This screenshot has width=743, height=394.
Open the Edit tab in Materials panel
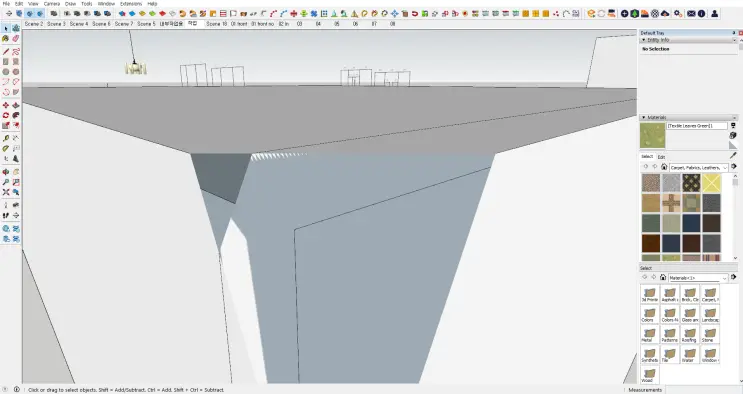click(661, 157)
